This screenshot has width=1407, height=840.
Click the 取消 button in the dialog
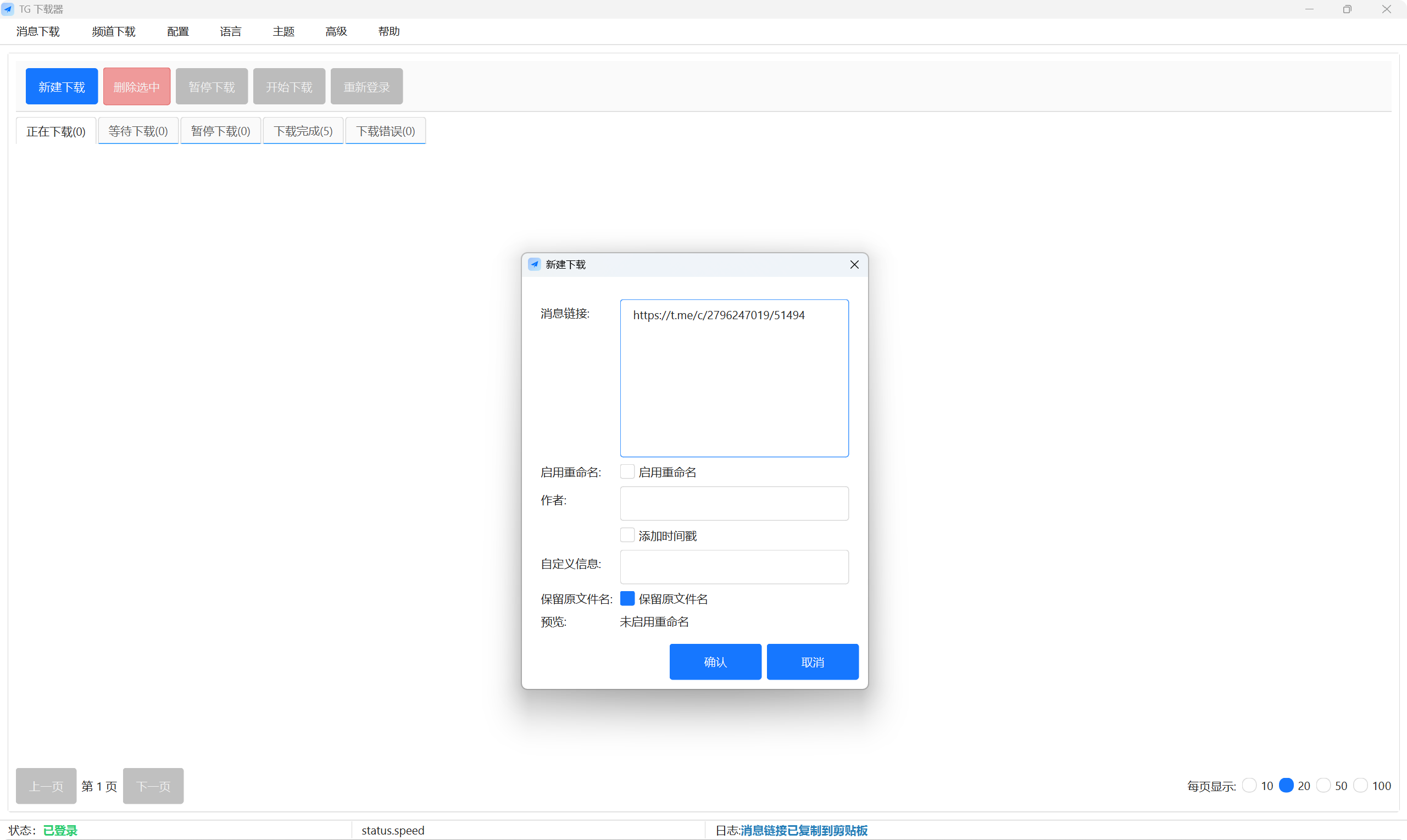point(813,661)
